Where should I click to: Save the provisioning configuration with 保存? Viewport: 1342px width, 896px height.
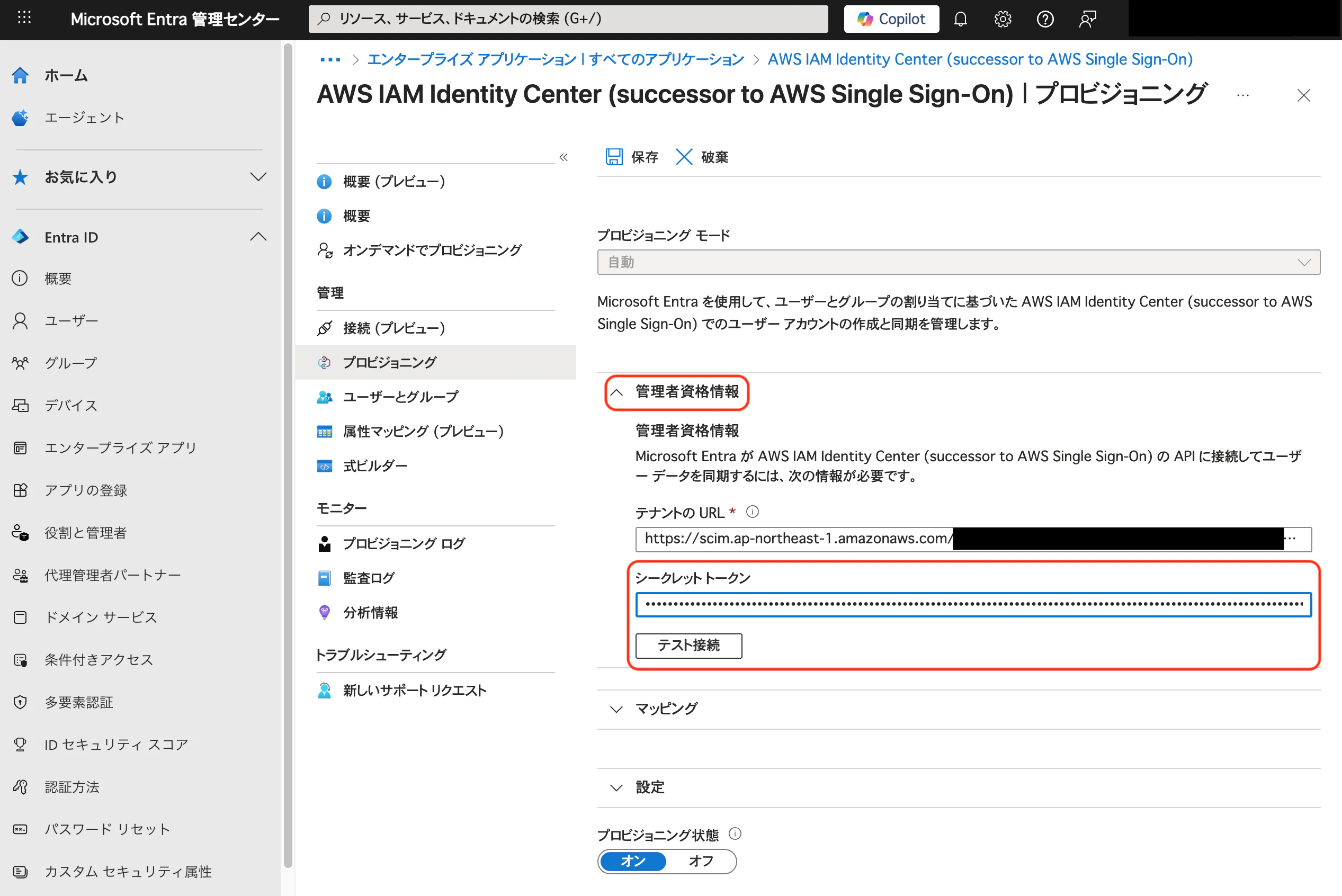tap(631, 157)
